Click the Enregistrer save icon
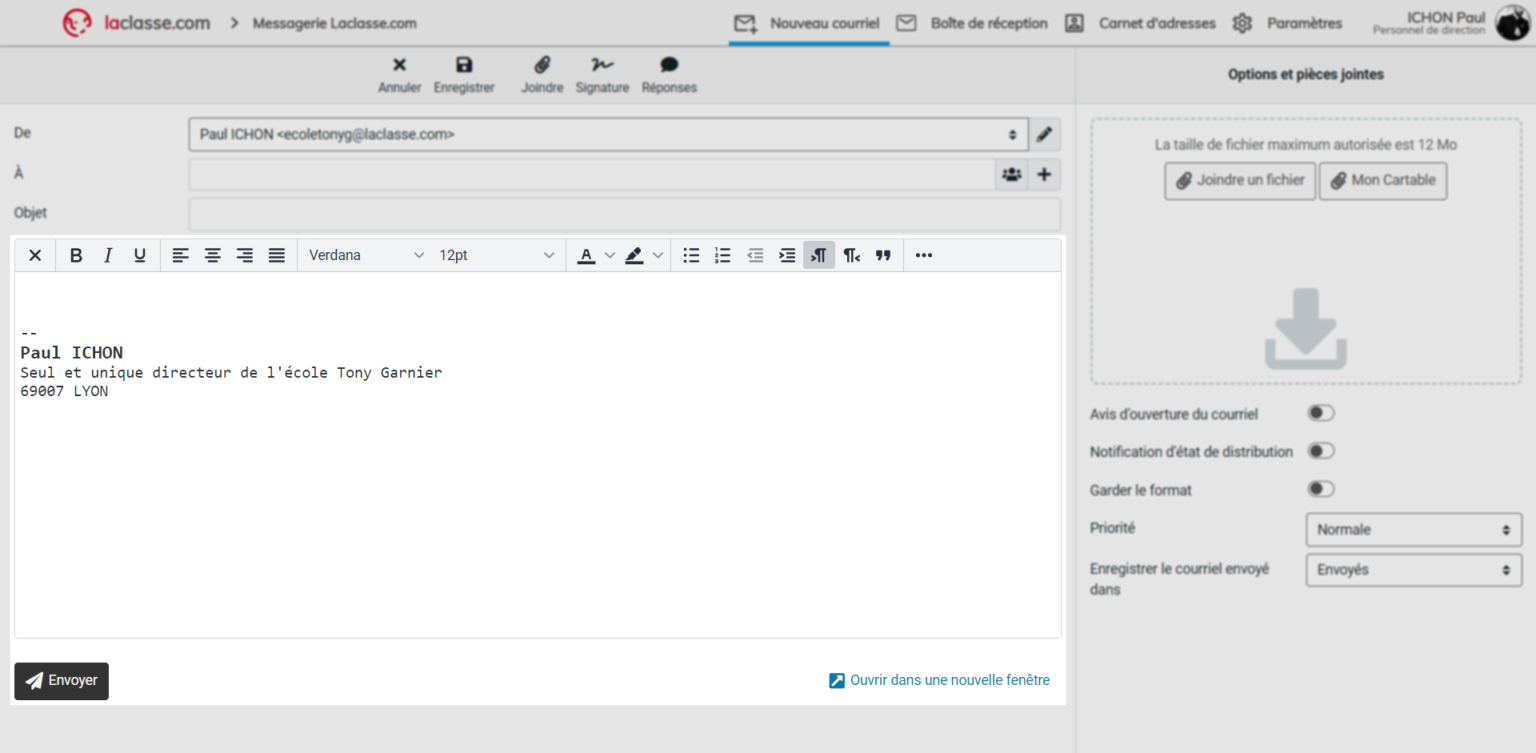The width and height of the screenshot is (1536, 753). pos(463,66)
